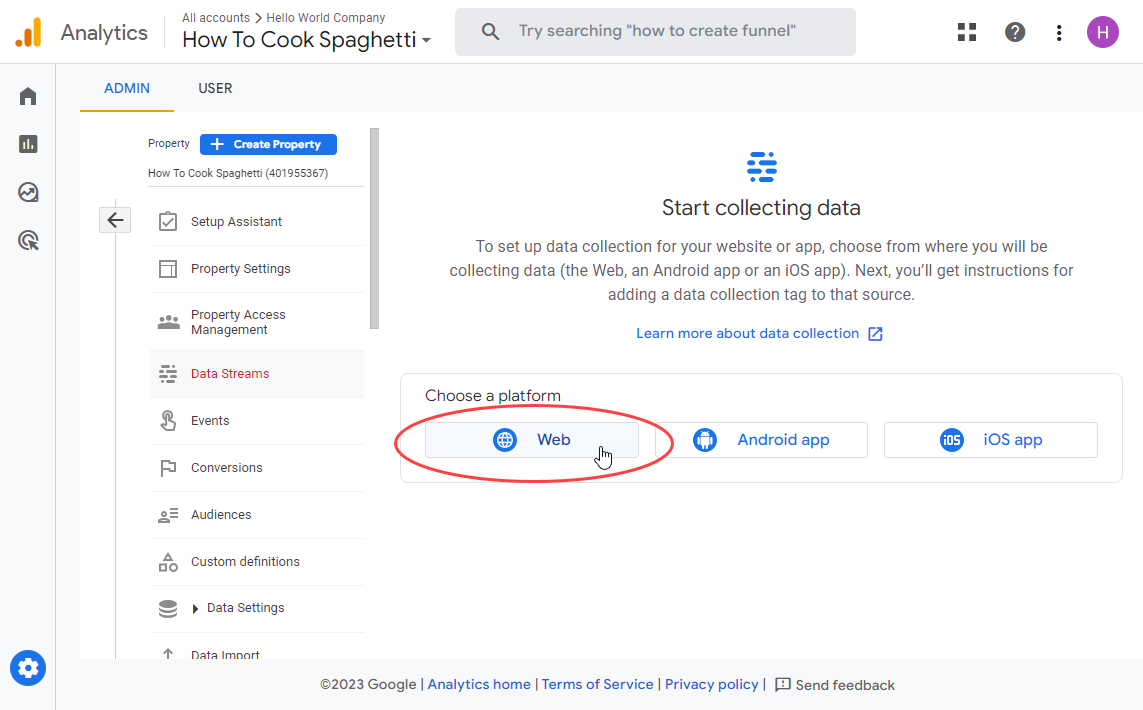The width and height of the screenshot is (1143, 710).
Task: Select the ADMIN tab
Action: tap(127, 88)
